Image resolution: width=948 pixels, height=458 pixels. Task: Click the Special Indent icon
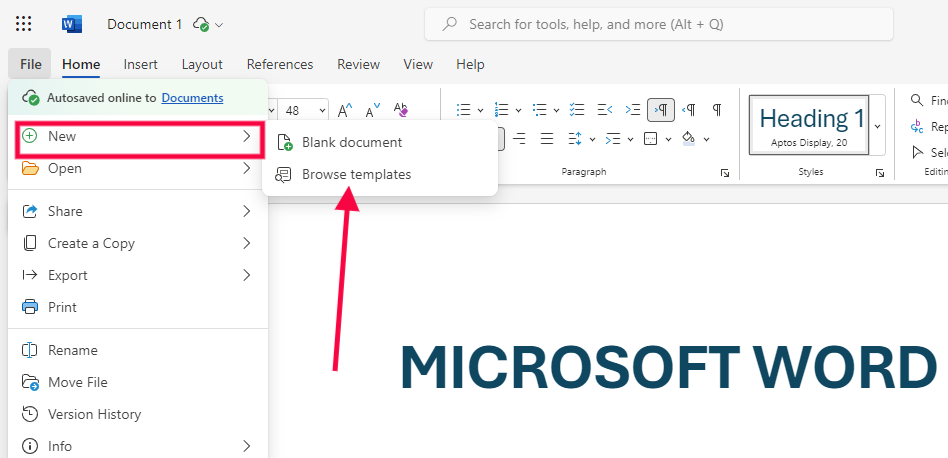click(x=612, y=140)
